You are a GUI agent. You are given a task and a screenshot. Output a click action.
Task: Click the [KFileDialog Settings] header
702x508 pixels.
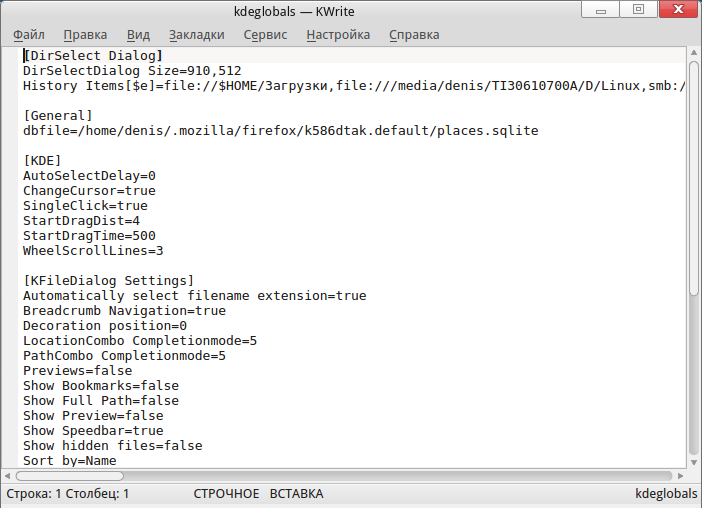coord(108,281)
